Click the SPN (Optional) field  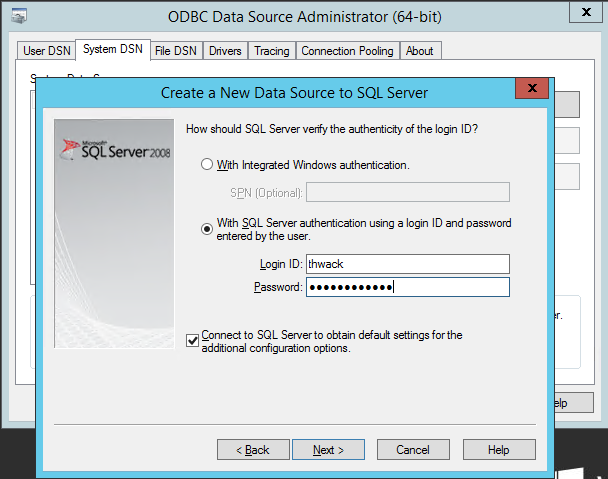[x=408, y=192]
